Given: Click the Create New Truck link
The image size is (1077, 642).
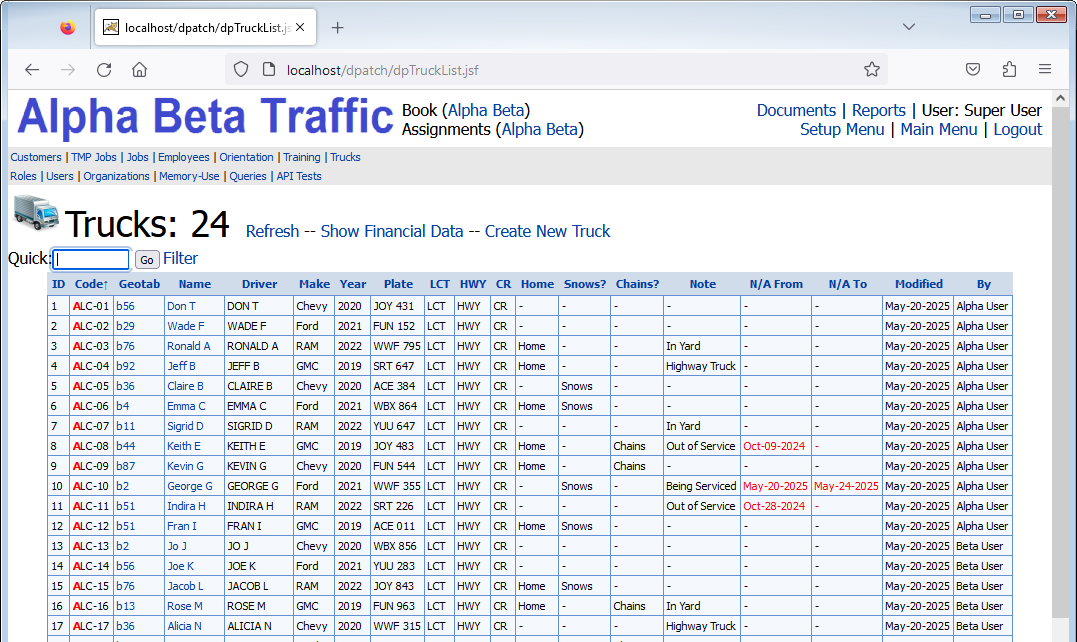Looking at the screenshot, I should coord(547,231).
